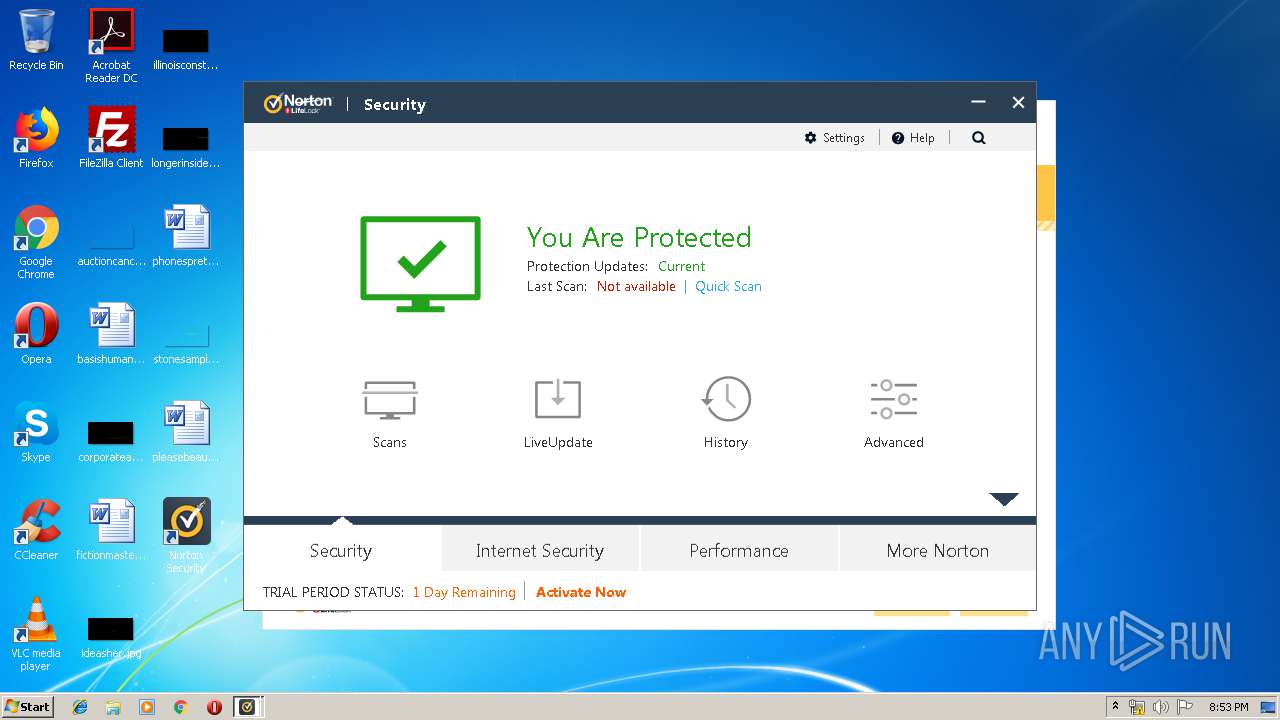Select Norton Security desktop shortcut
Image resolution: width=1280 pixels, height=720 pixels.
point(186,536)
